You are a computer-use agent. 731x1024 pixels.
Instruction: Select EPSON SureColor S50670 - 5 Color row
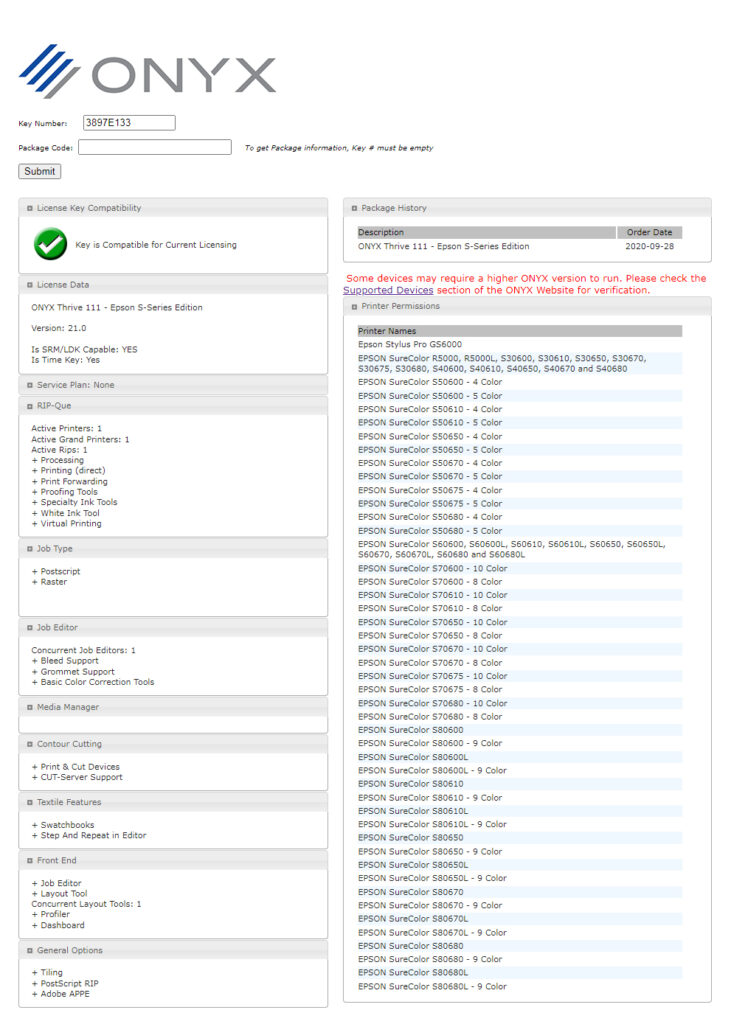519,476
